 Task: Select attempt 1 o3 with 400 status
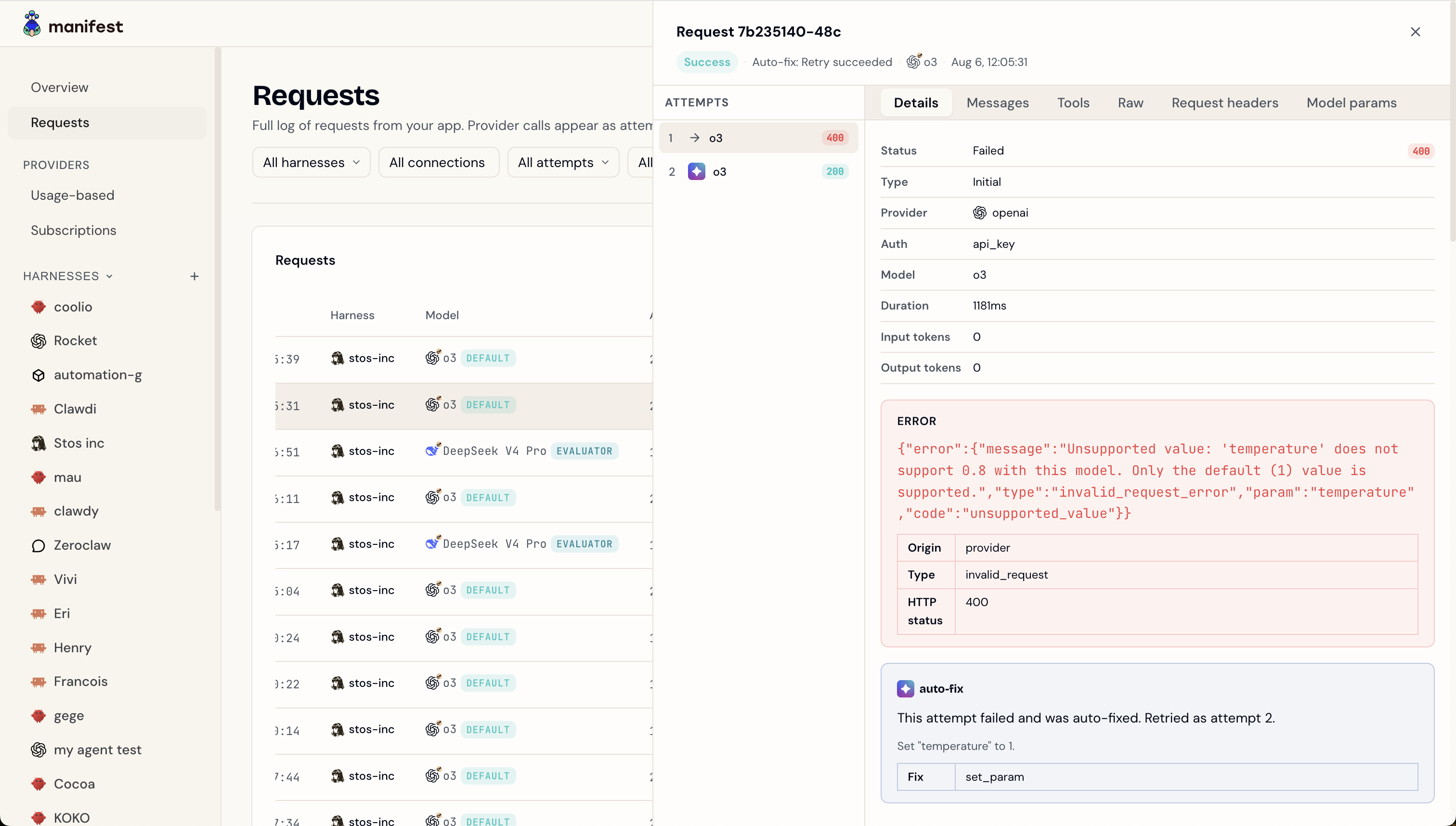pyautogui.click(x=758, y=138)
